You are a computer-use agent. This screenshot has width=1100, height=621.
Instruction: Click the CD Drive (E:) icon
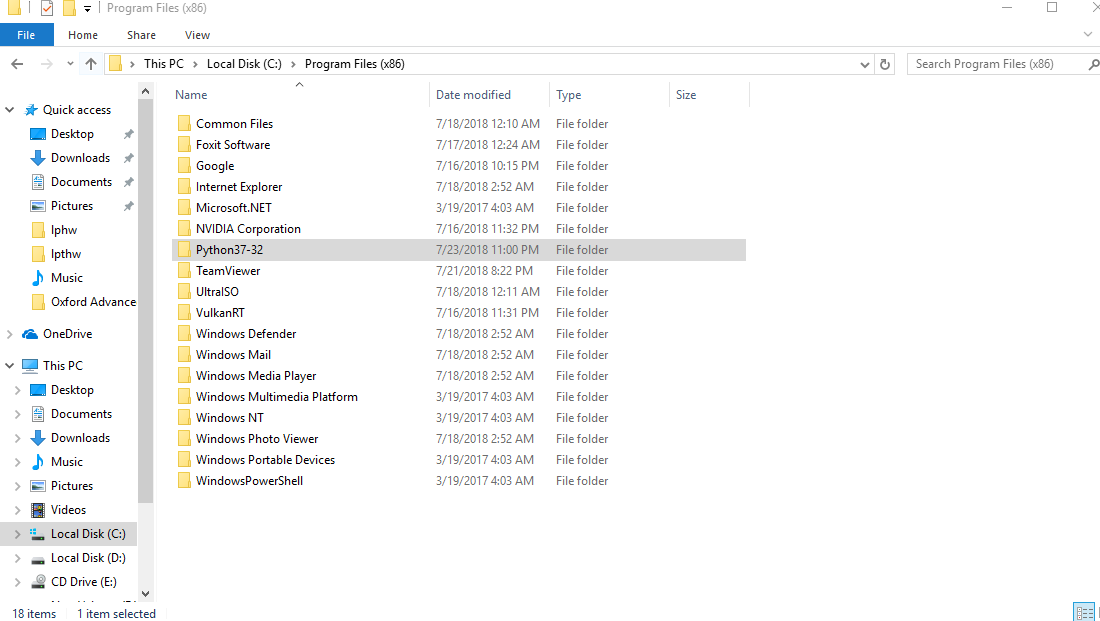[38, 582]
